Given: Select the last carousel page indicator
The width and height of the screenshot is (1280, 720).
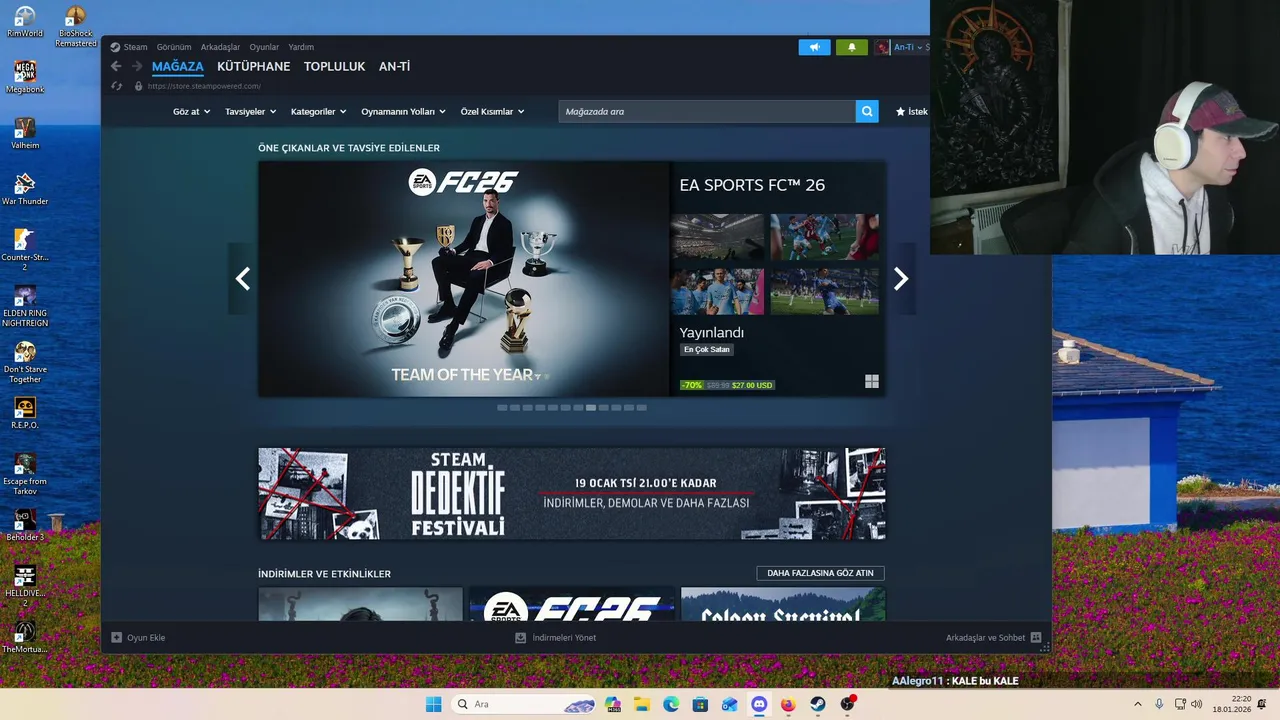Looking at the screenshot, I should point(641,408).
